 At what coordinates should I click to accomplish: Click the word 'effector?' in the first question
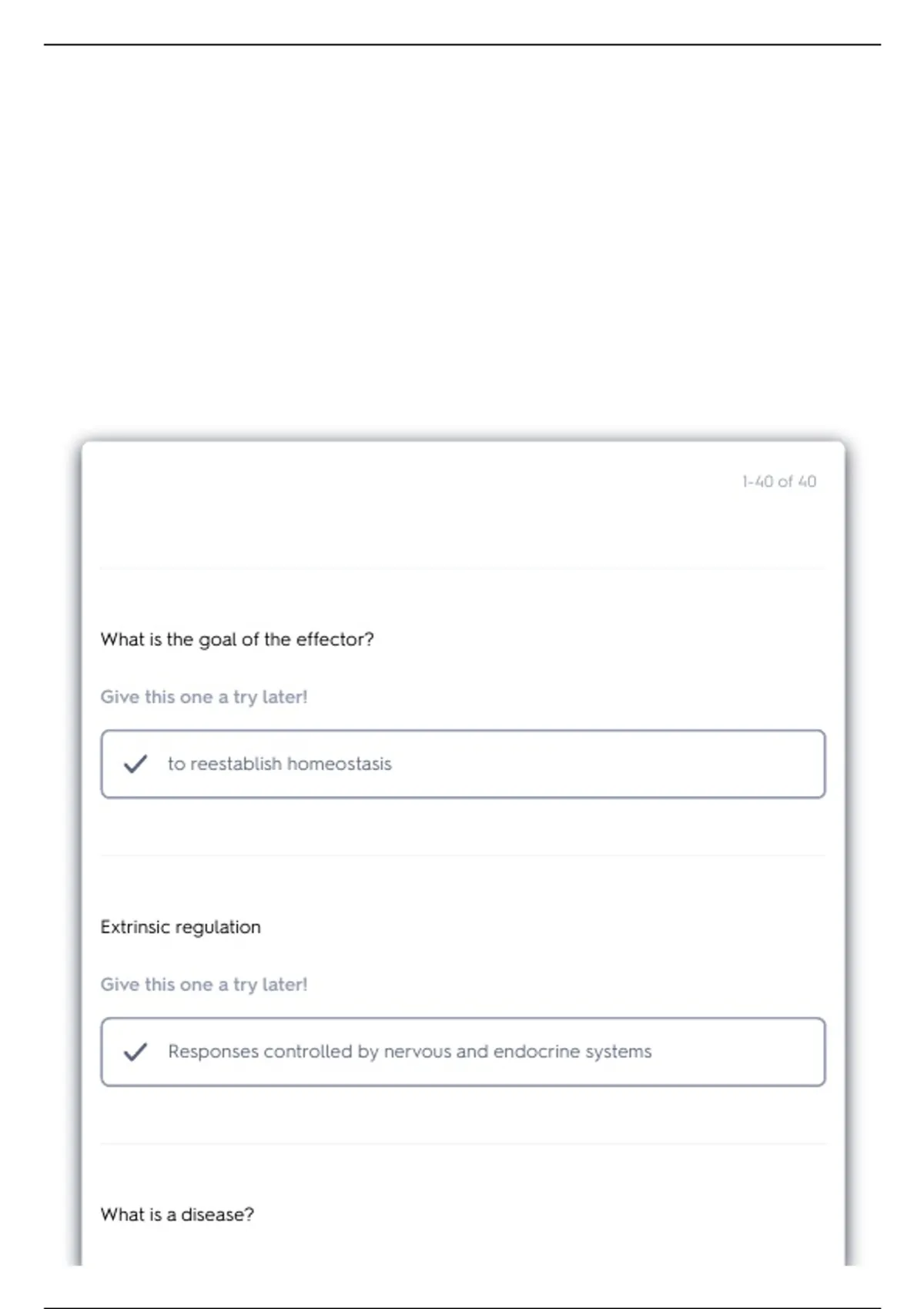[335, 640]
